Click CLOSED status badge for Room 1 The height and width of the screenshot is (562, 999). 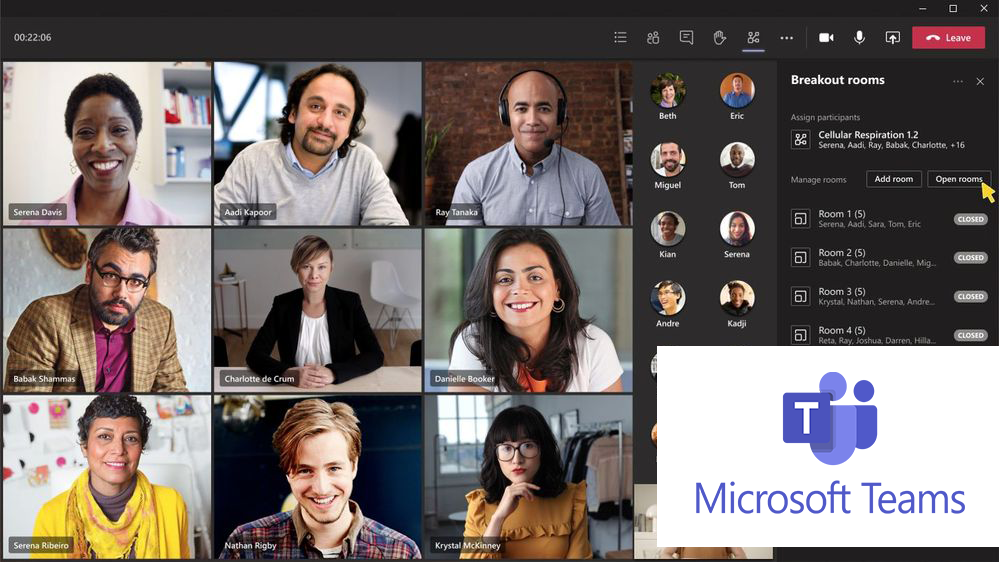970,219
